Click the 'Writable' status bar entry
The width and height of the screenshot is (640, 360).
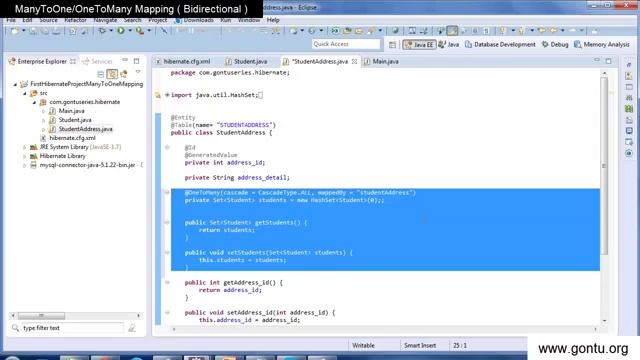pos(363,345)
